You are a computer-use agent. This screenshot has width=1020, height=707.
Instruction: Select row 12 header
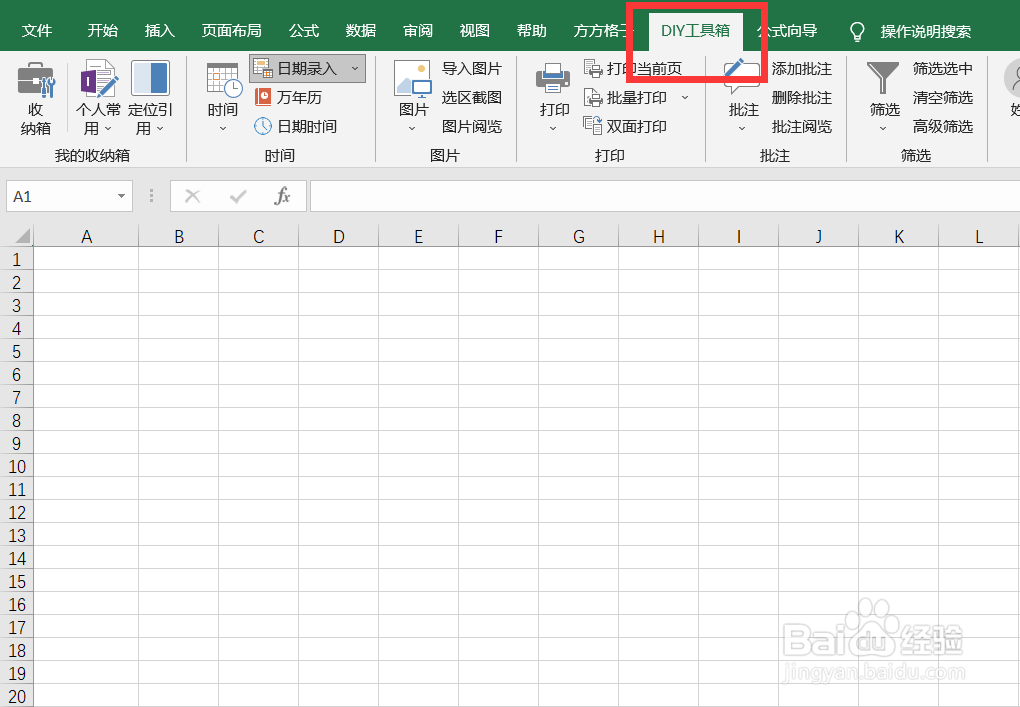tap(16, 513)
